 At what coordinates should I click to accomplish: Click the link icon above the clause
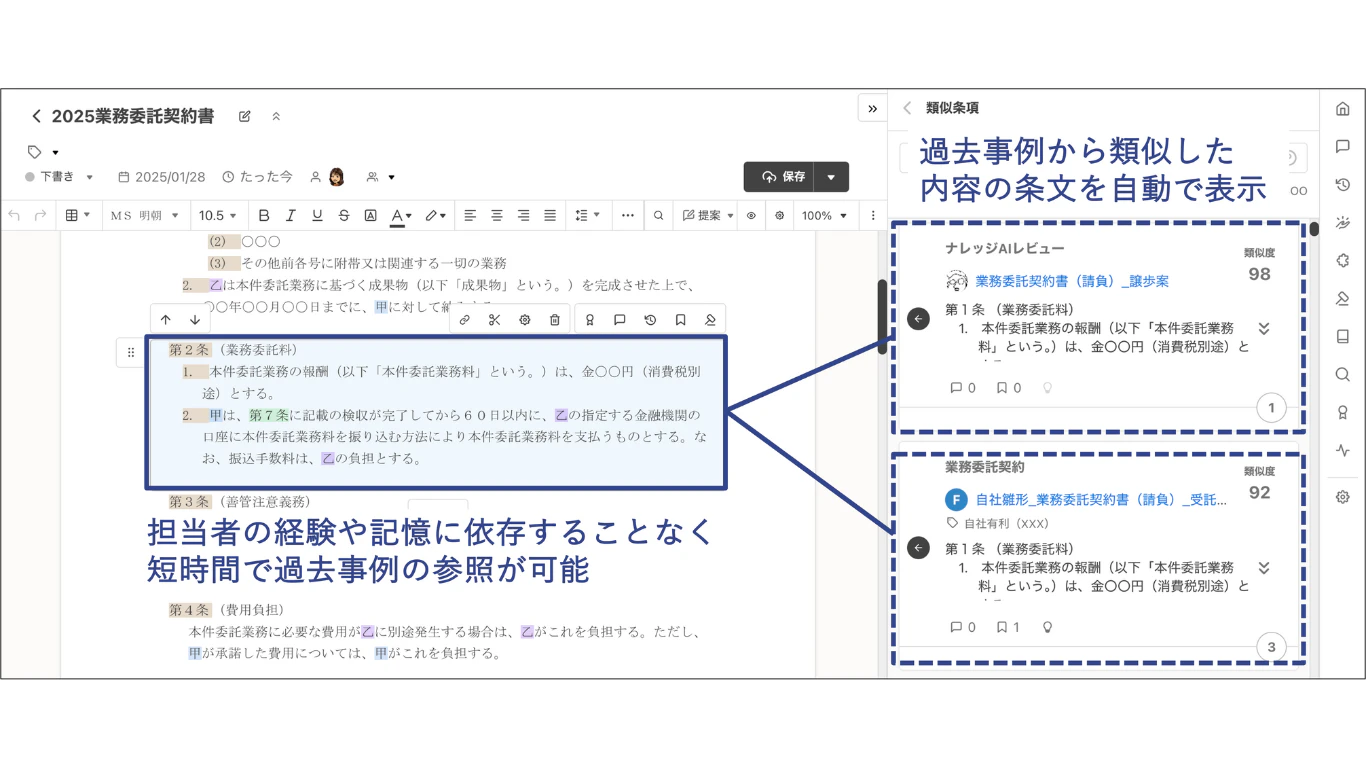tap(465, 320)
